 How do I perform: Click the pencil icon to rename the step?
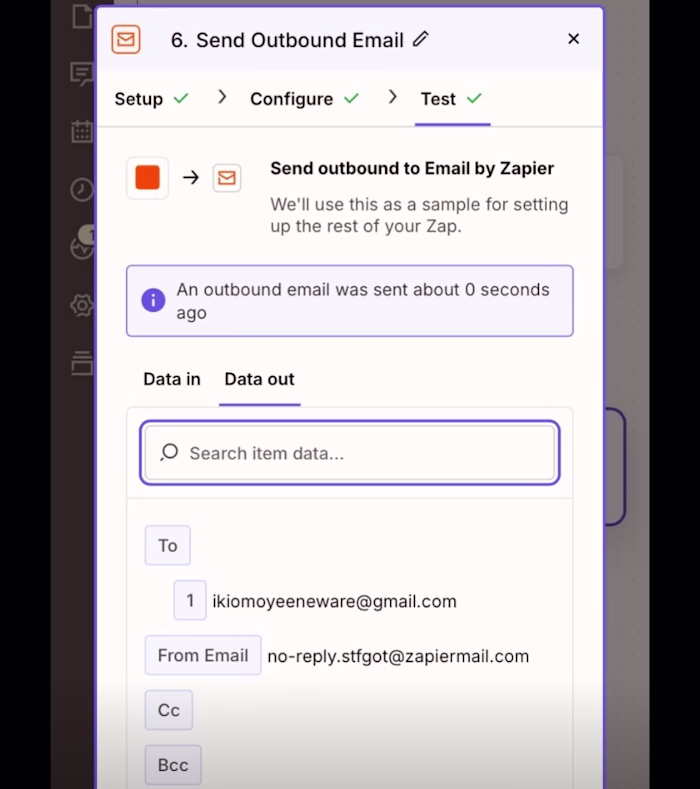point(421,39)
